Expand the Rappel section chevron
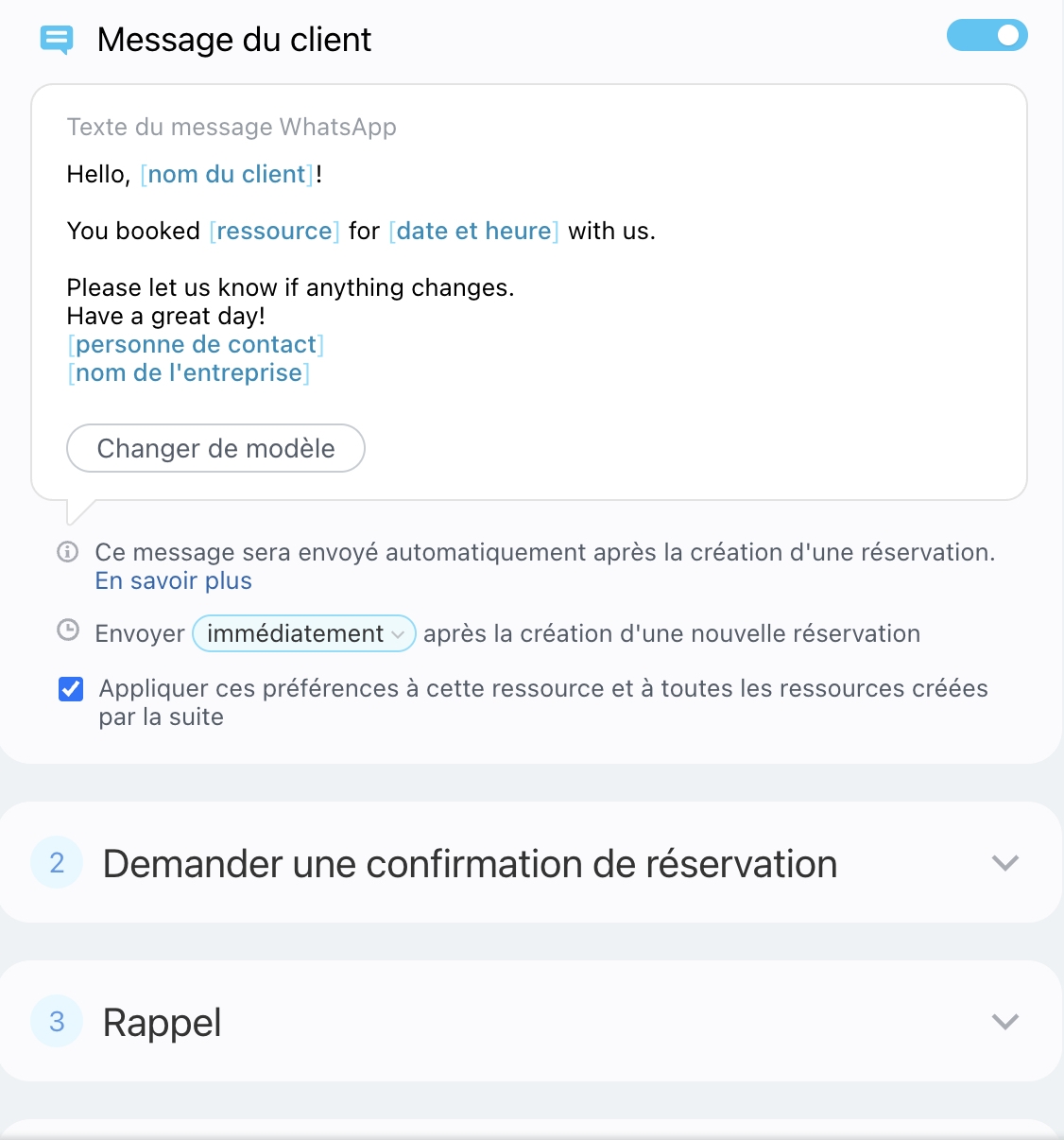 pyautogui.click(x=1004, y=1021)
